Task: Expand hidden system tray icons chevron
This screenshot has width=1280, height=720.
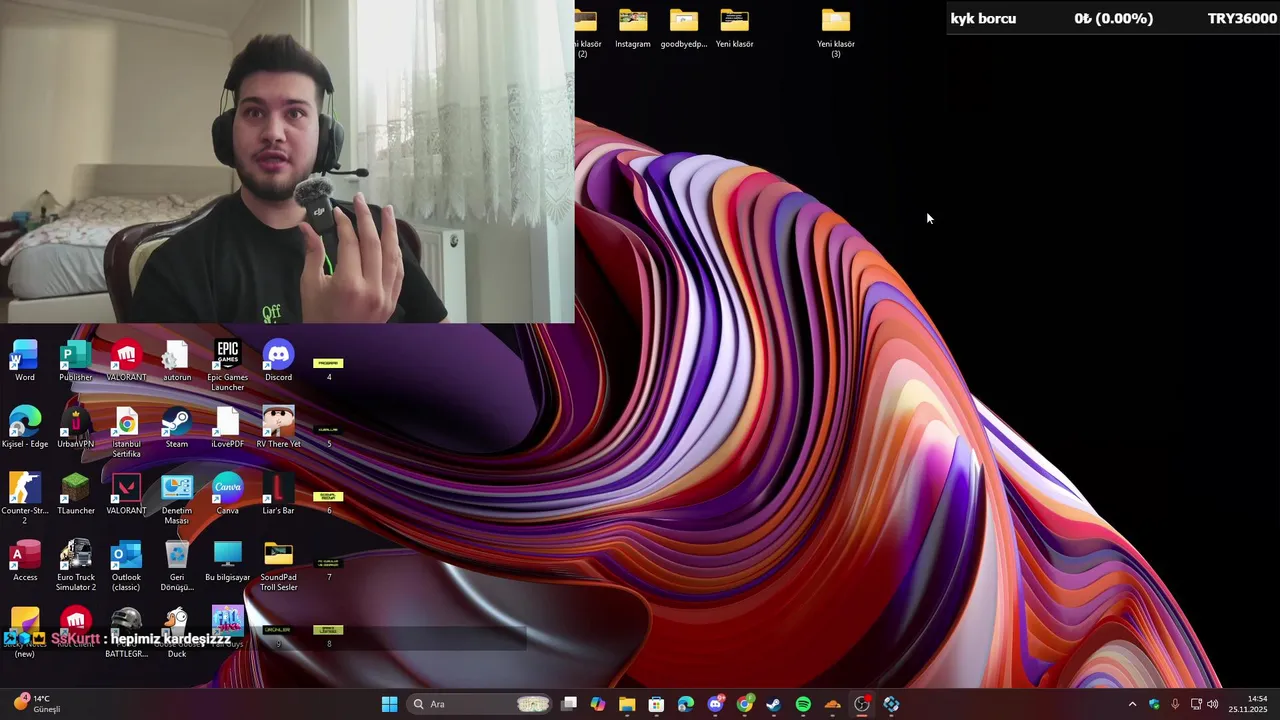Action: 1132,704
